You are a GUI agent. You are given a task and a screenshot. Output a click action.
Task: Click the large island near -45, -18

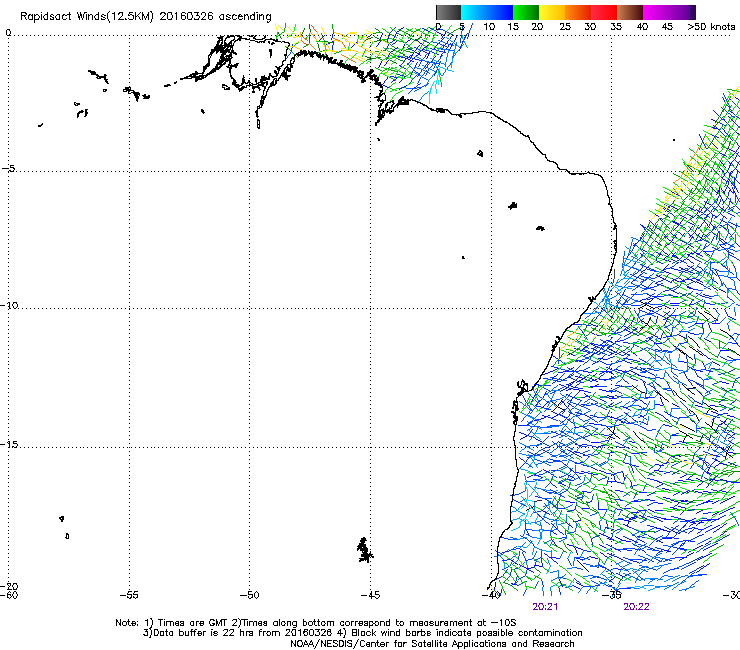click(x=364, y=550)
